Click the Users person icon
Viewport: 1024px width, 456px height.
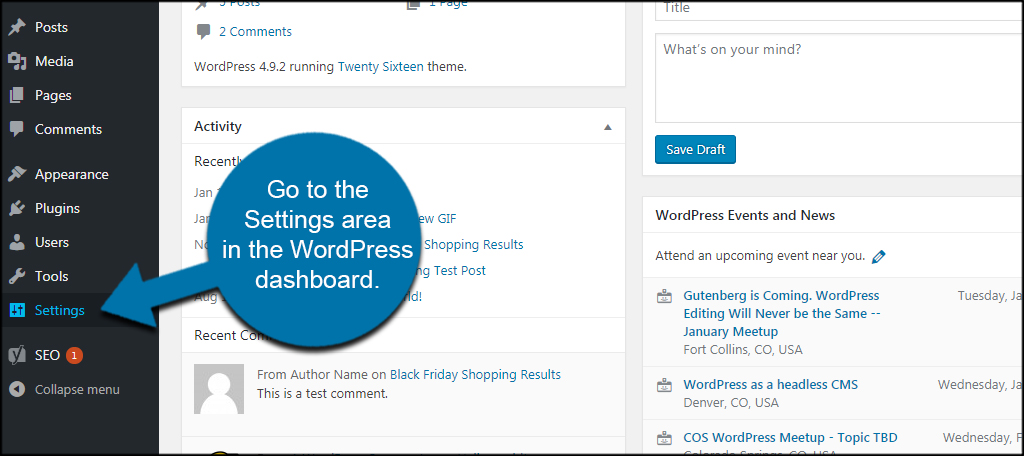[16, 242]
